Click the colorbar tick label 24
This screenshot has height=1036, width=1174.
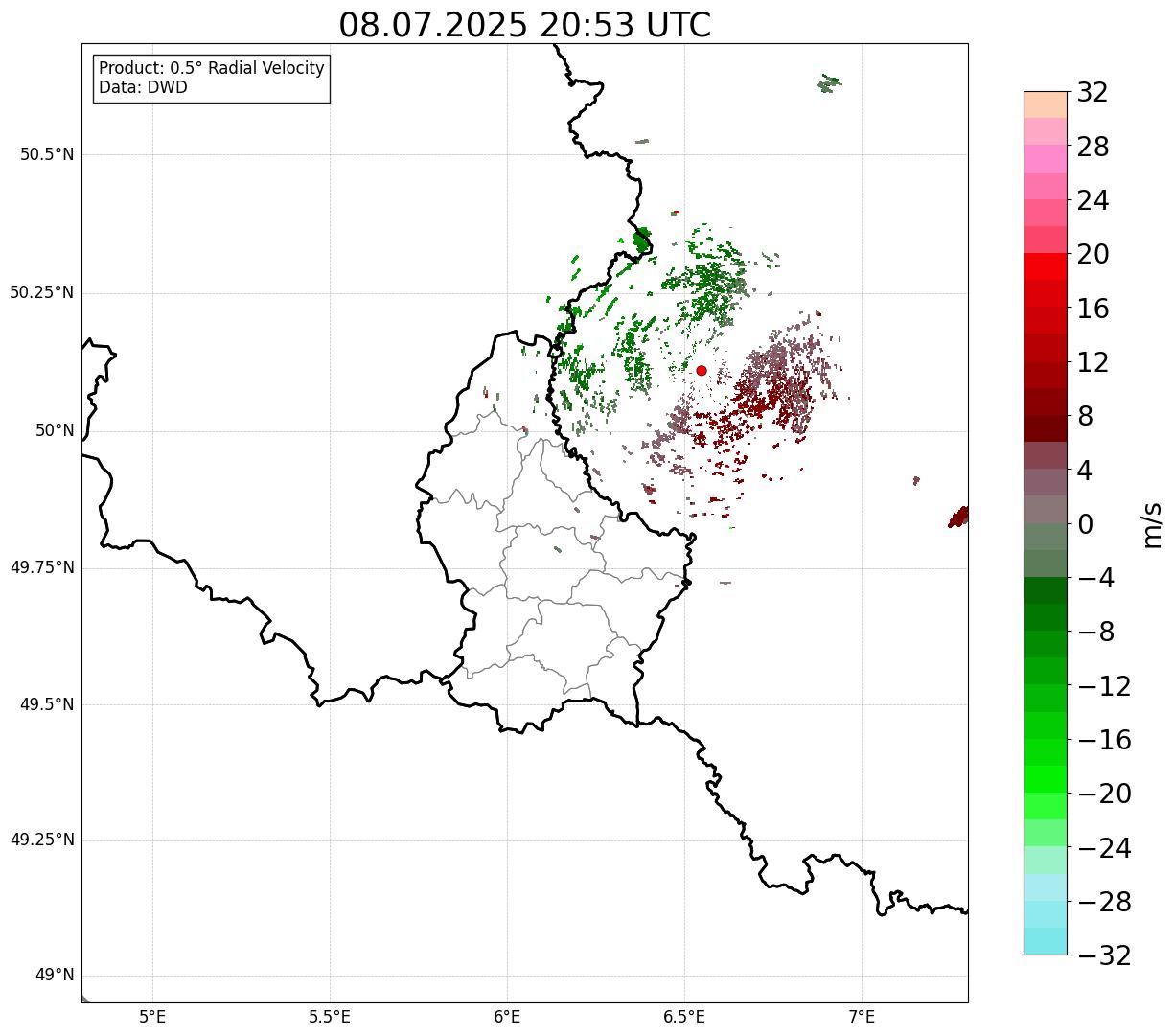point(1093,200)
